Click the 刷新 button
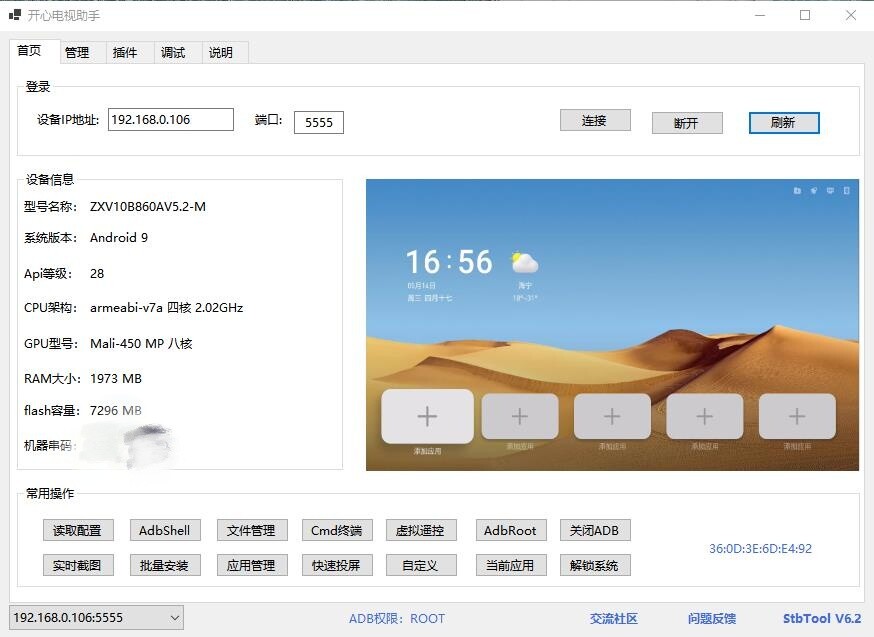This screenshot has height=637, width=874. 784,123
